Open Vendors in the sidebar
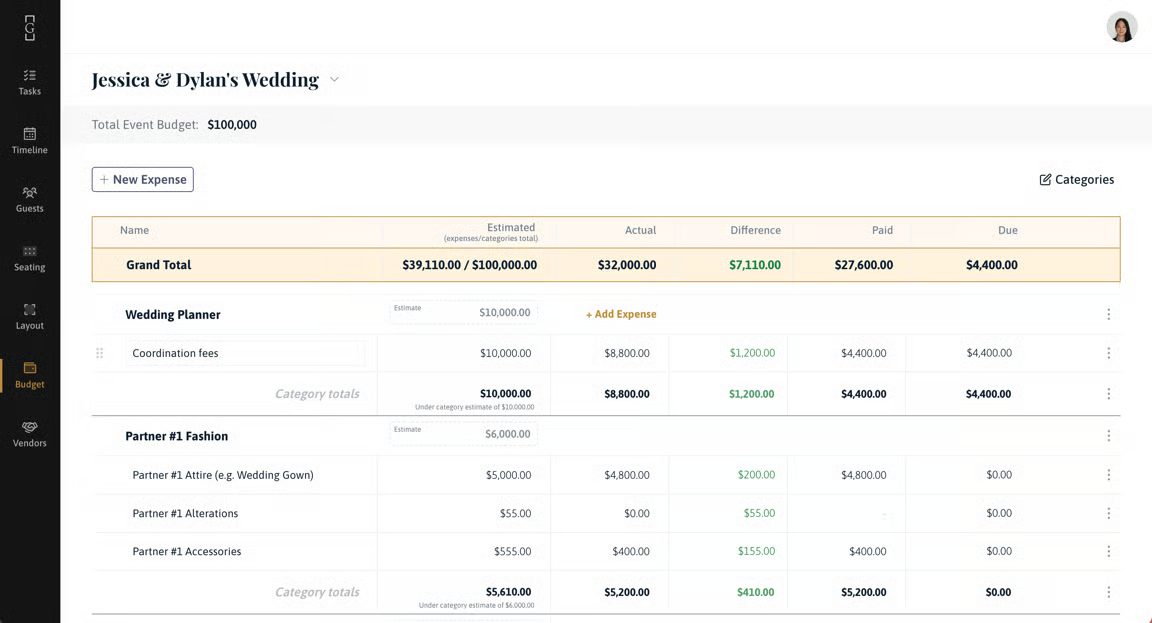This screenshot has width=1152, height=623. tap(29, 434)
